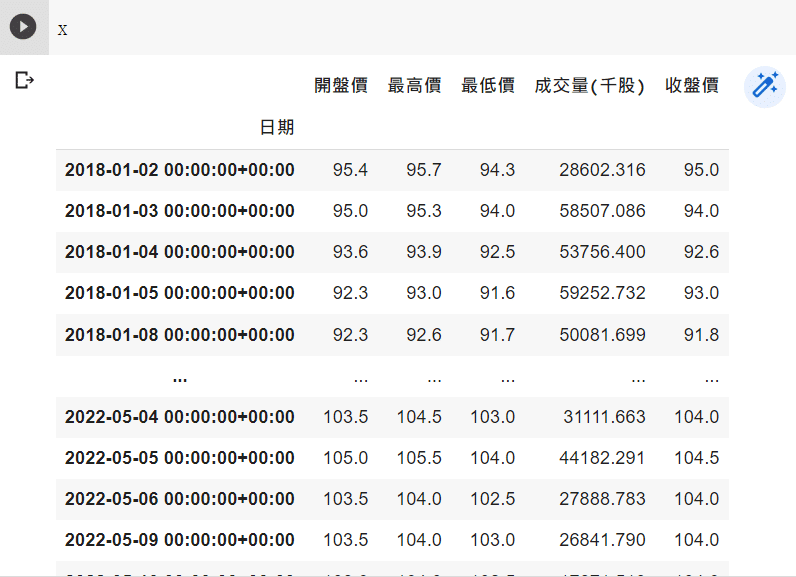Click the output actions icon beside the table
The width and height of the screenshot is (796, 577).
coord(25,80)
